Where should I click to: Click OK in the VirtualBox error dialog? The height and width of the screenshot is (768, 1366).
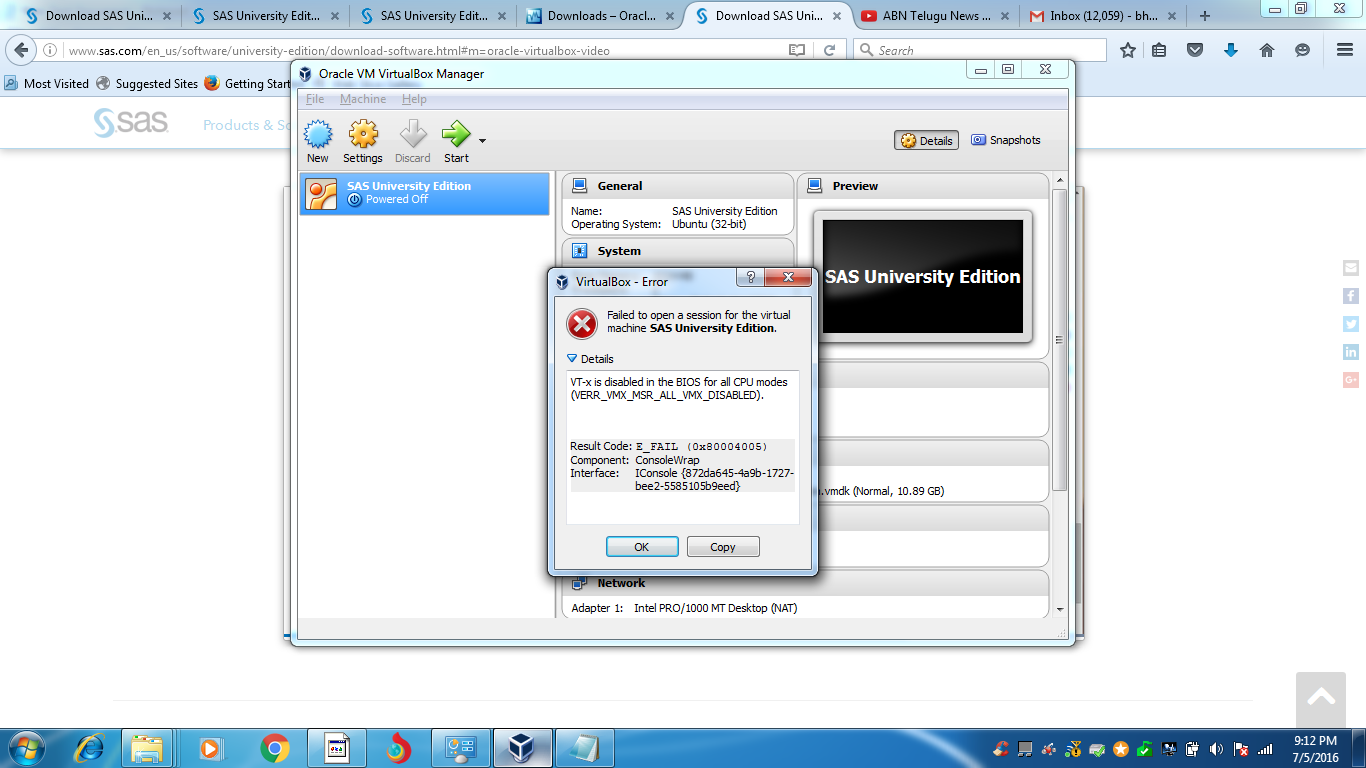pyautogui.click(x=642, y=547)
